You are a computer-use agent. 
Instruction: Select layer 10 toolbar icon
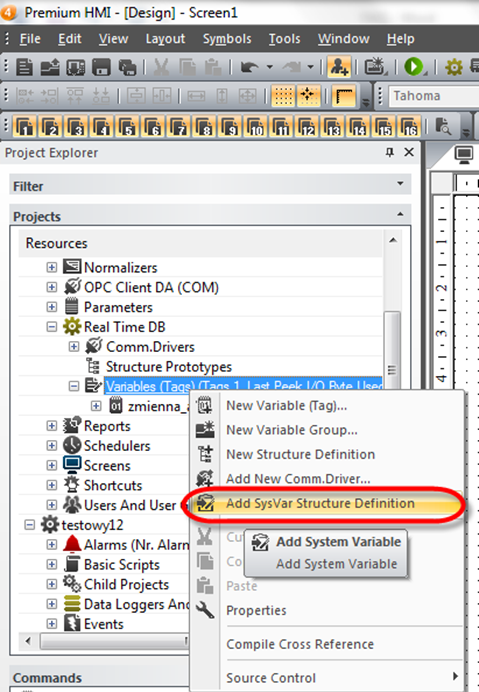click(255, 126)
